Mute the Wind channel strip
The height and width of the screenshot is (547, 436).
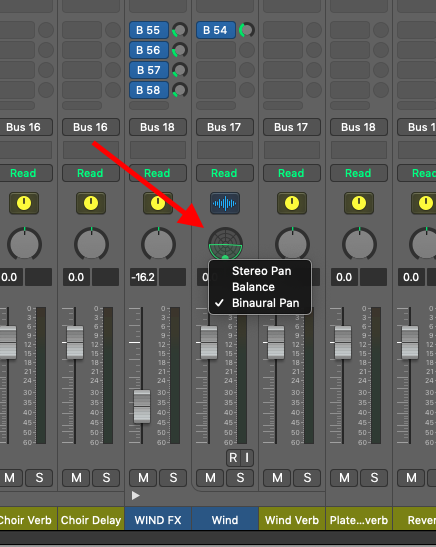210,478
